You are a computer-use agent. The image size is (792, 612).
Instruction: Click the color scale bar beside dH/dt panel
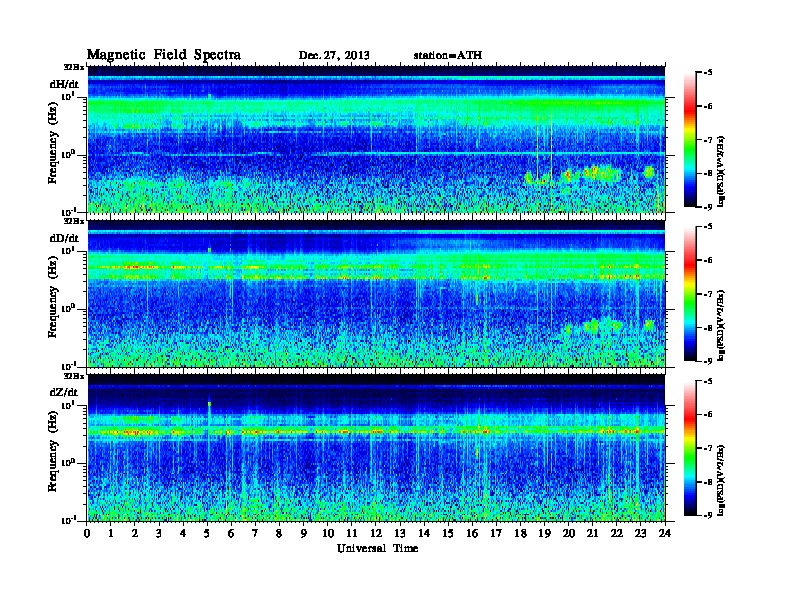click(690, 140)
